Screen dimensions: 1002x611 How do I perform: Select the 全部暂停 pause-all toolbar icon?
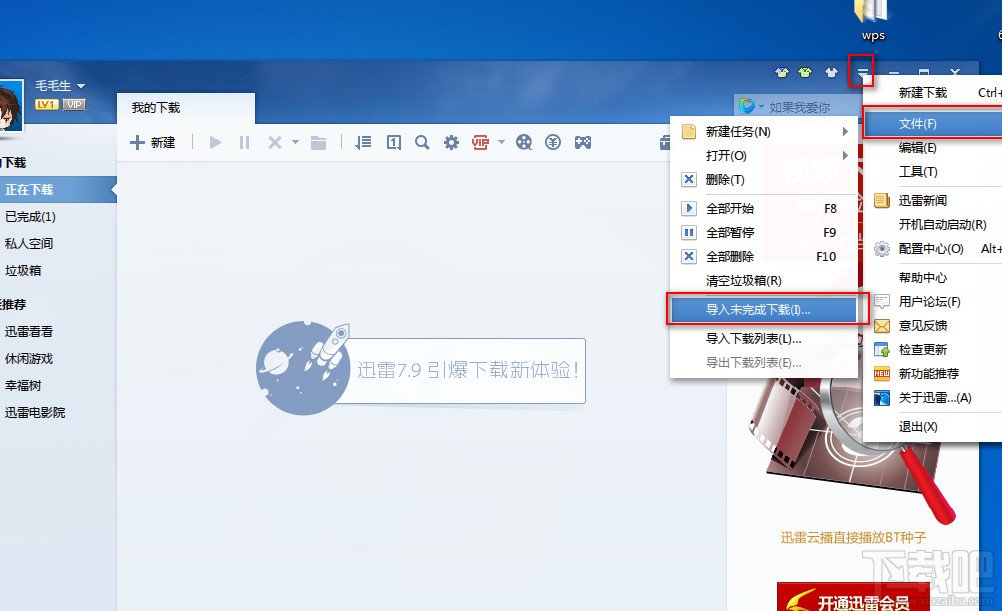(244, 142)
